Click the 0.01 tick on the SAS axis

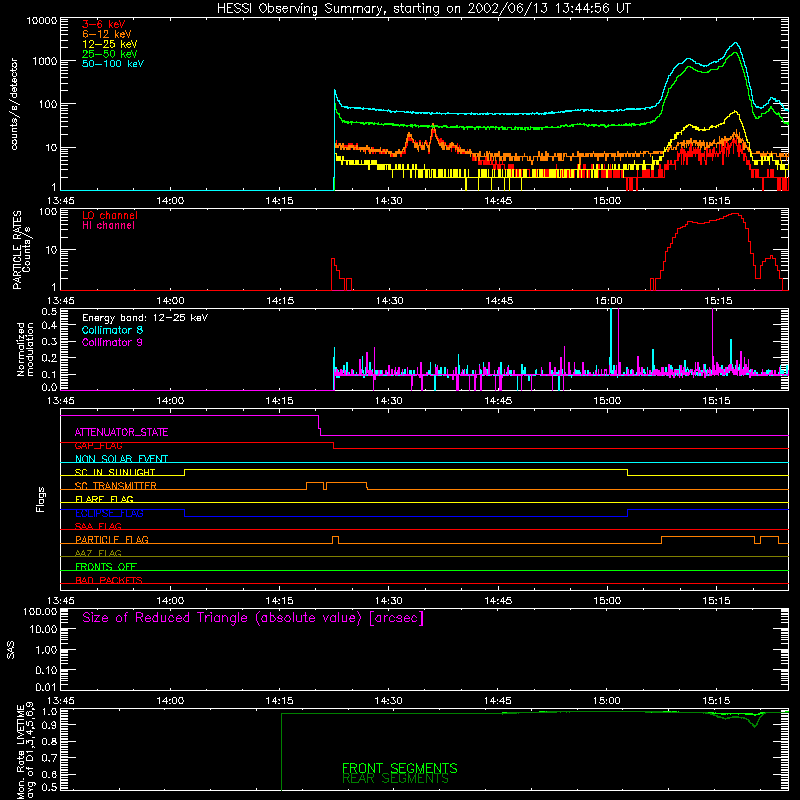(46, 688)
